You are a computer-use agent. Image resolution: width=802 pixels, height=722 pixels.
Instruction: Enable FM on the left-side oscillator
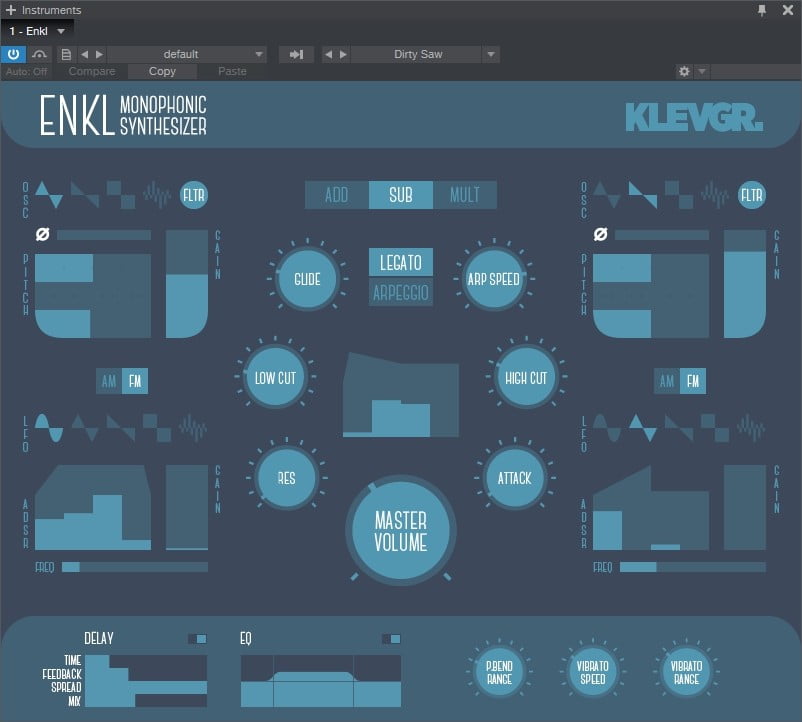135,381
